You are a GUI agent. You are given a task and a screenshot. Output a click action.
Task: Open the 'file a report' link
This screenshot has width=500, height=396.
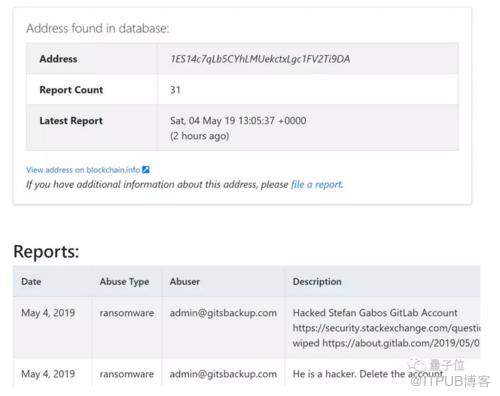click(x=317, y=184)
